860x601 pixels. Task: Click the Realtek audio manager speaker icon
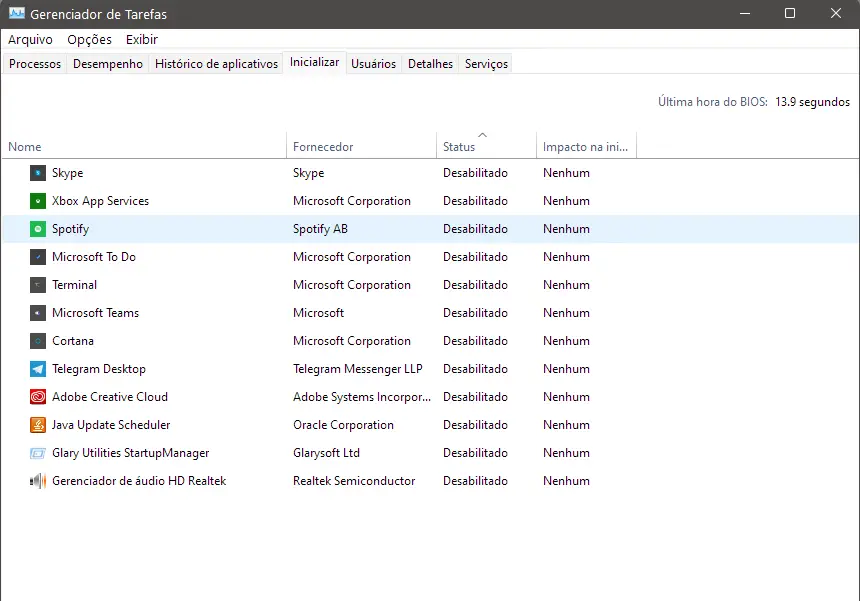pyautogui.click(x=38, y=481)
